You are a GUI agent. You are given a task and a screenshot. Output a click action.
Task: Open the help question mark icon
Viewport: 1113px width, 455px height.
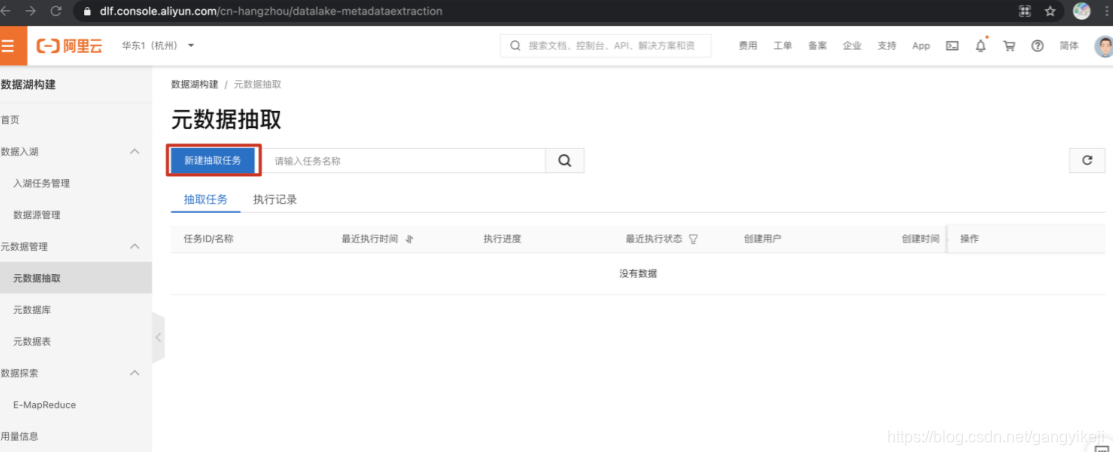pos(1037,45)
